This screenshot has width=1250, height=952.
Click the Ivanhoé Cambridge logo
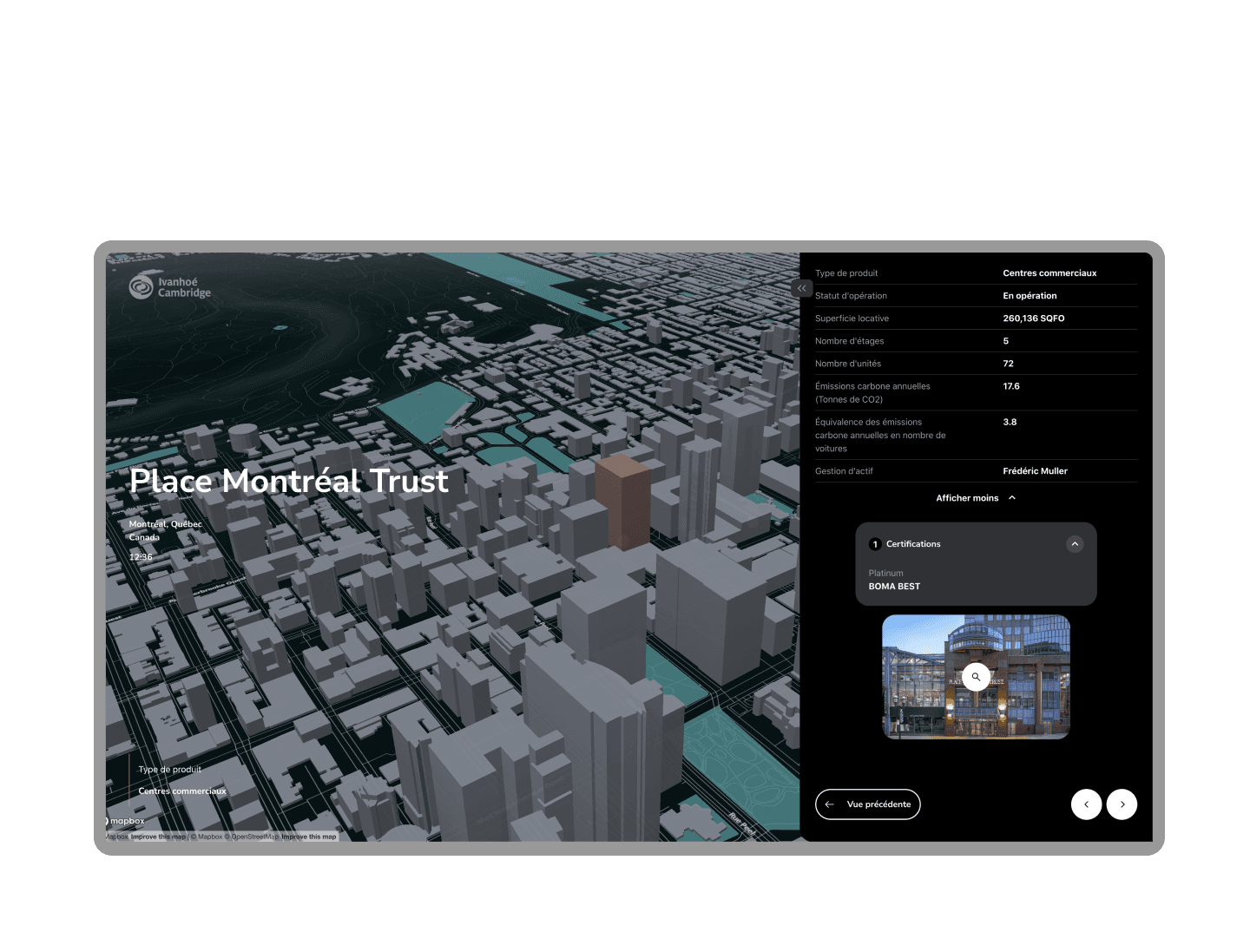pos(170,287)
